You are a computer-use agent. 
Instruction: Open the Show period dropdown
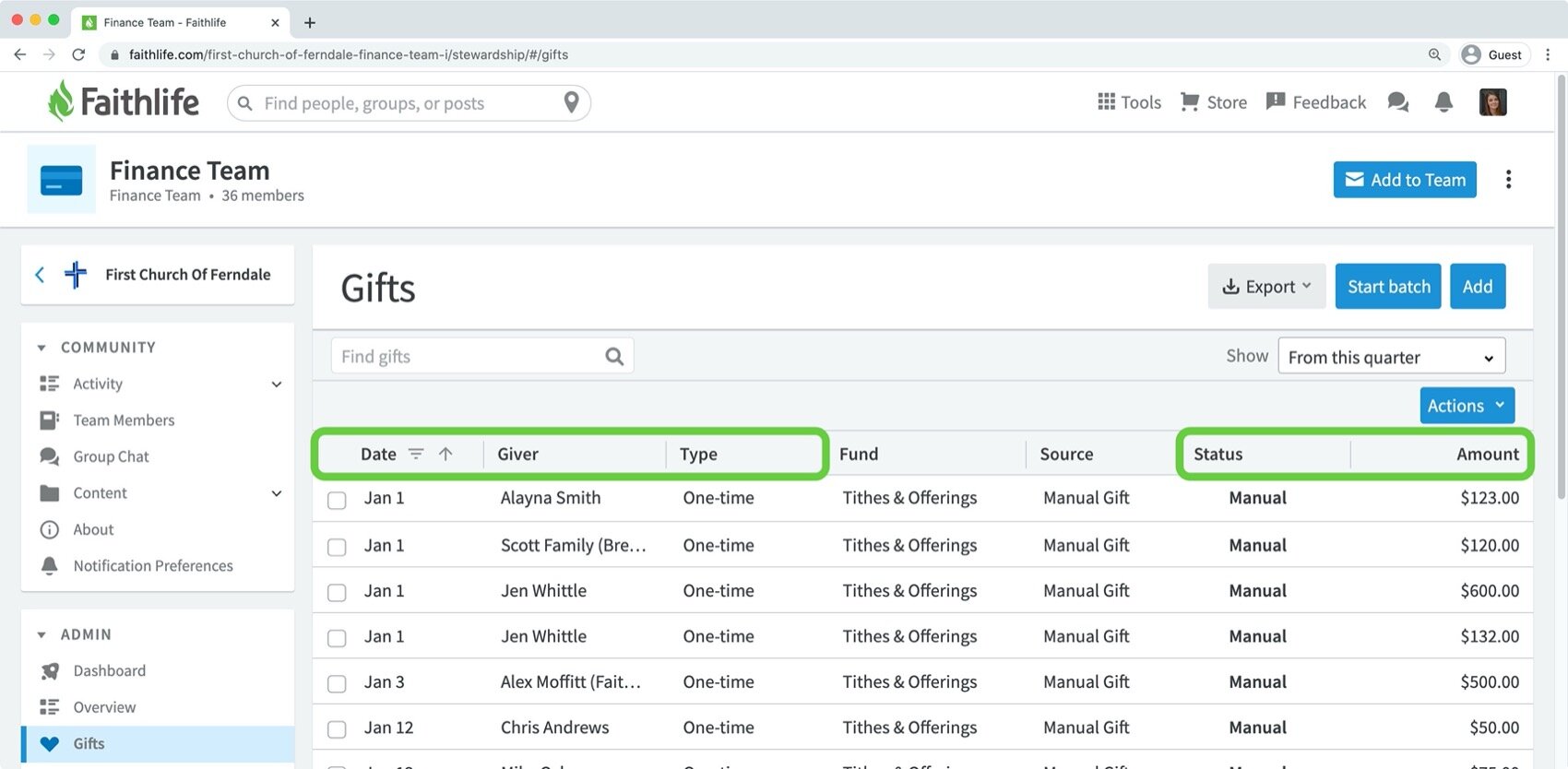coord(1391,356)
